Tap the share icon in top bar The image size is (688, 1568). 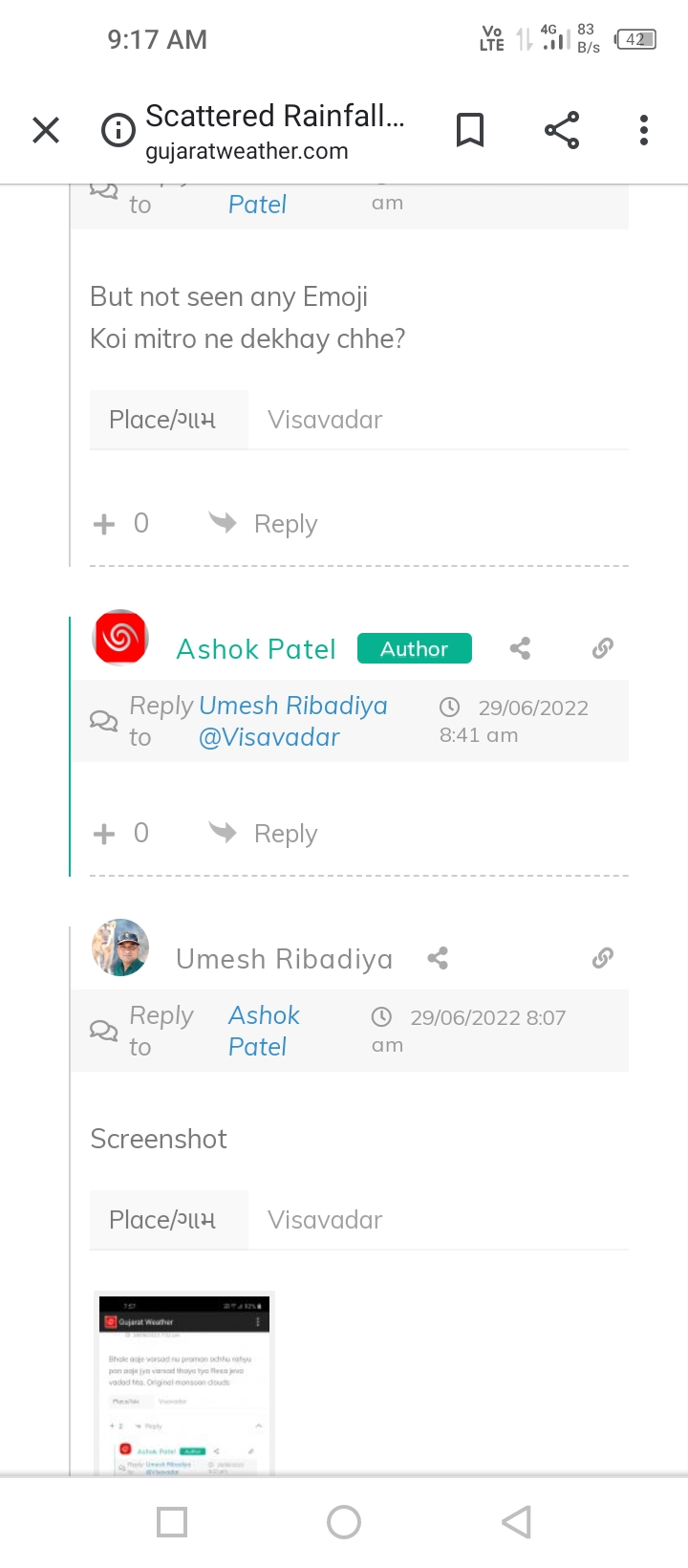[x=562, y=130]
